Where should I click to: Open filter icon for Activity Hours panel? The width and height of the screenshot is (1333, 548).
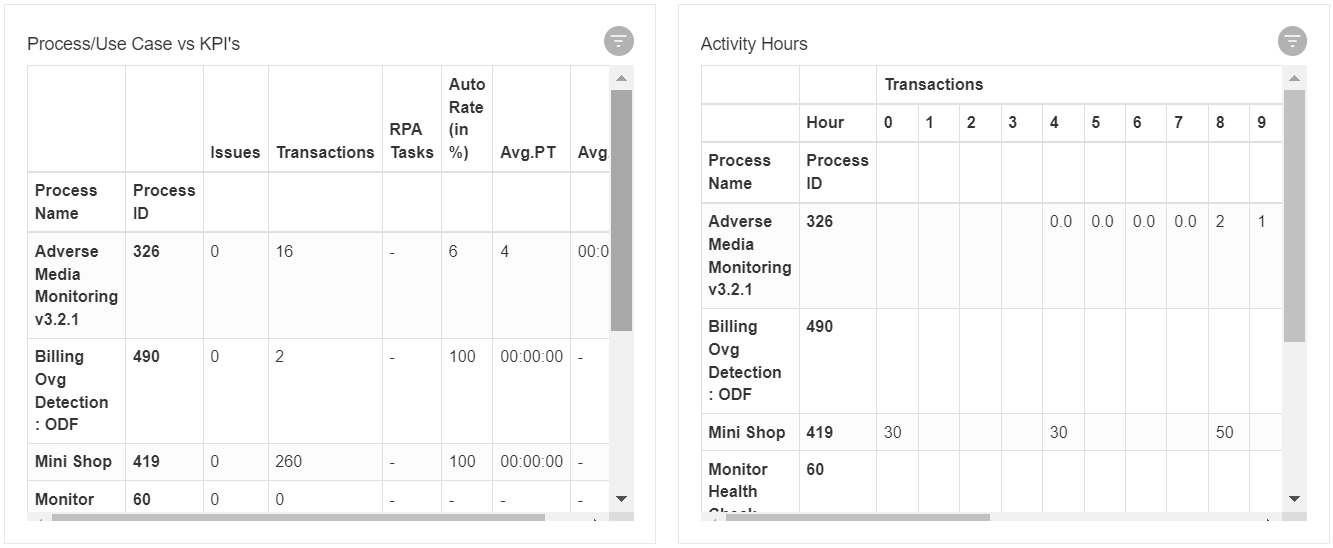tap(1293, 42)
